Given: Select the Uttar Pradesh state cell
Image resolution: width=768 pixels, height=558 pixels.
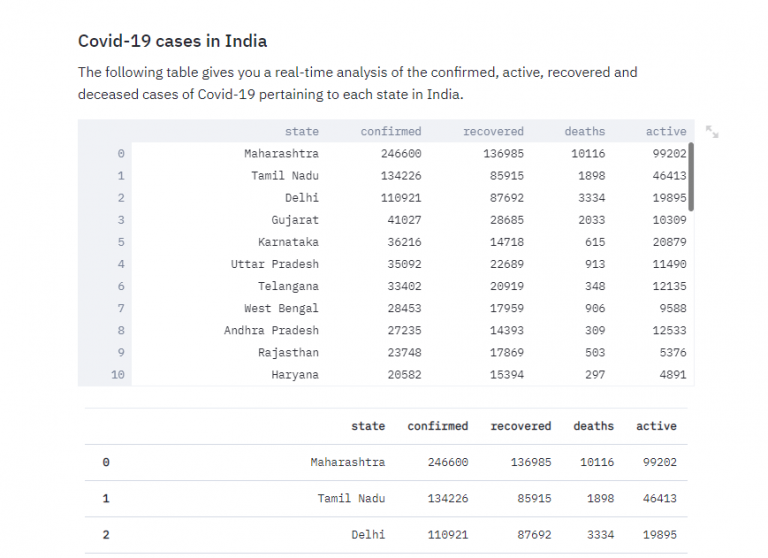Looking at the screenshot, I should (x=275, y=264).
